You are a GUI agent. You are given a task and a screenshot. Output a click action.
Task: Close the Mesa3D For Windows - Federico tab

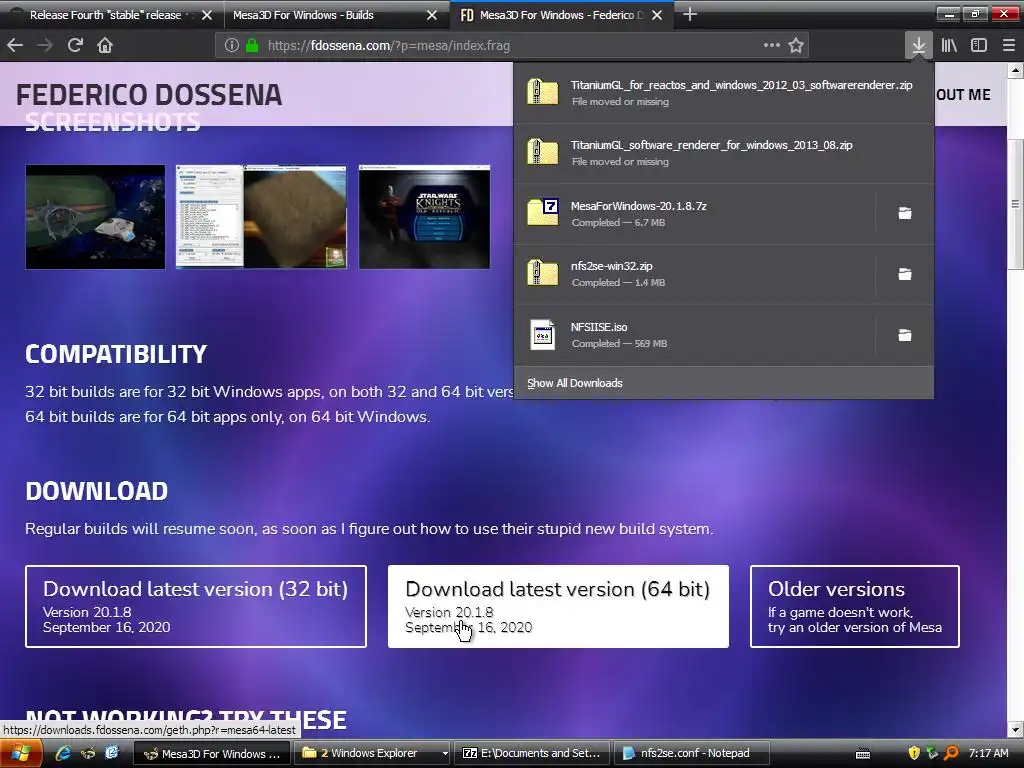click(657, 15)
